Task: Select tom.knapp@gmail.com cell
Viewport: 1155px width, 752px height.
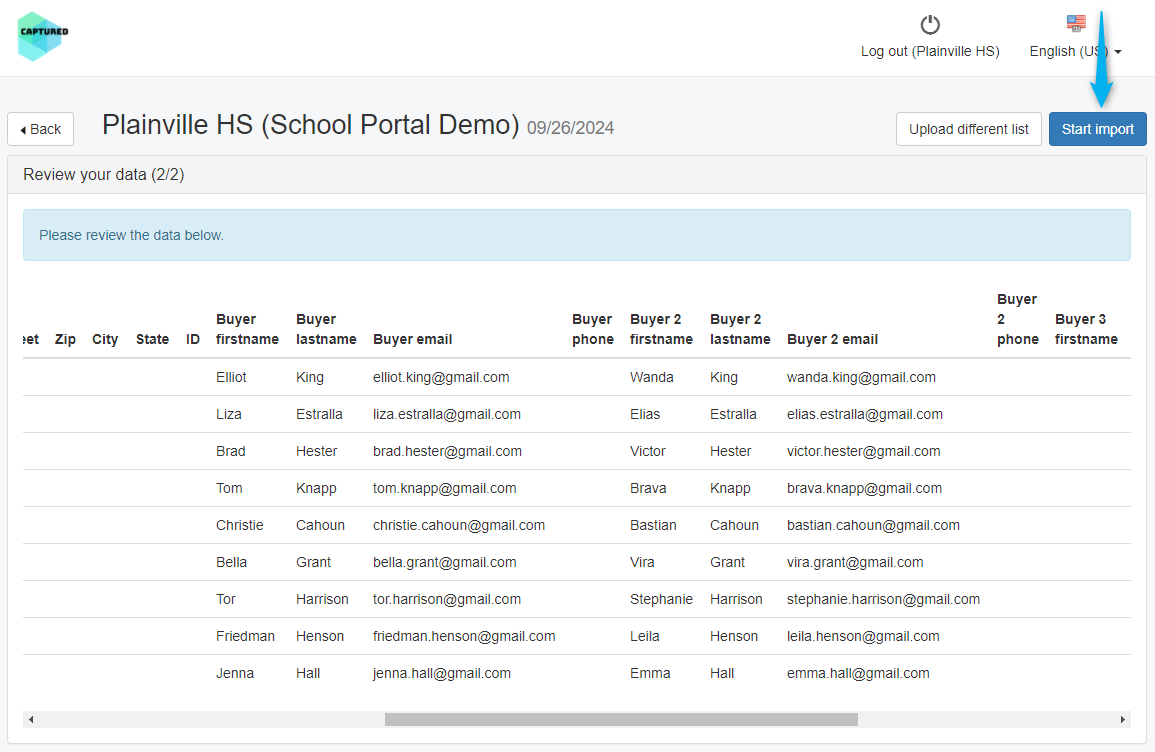Action: [x=445, y=488]
